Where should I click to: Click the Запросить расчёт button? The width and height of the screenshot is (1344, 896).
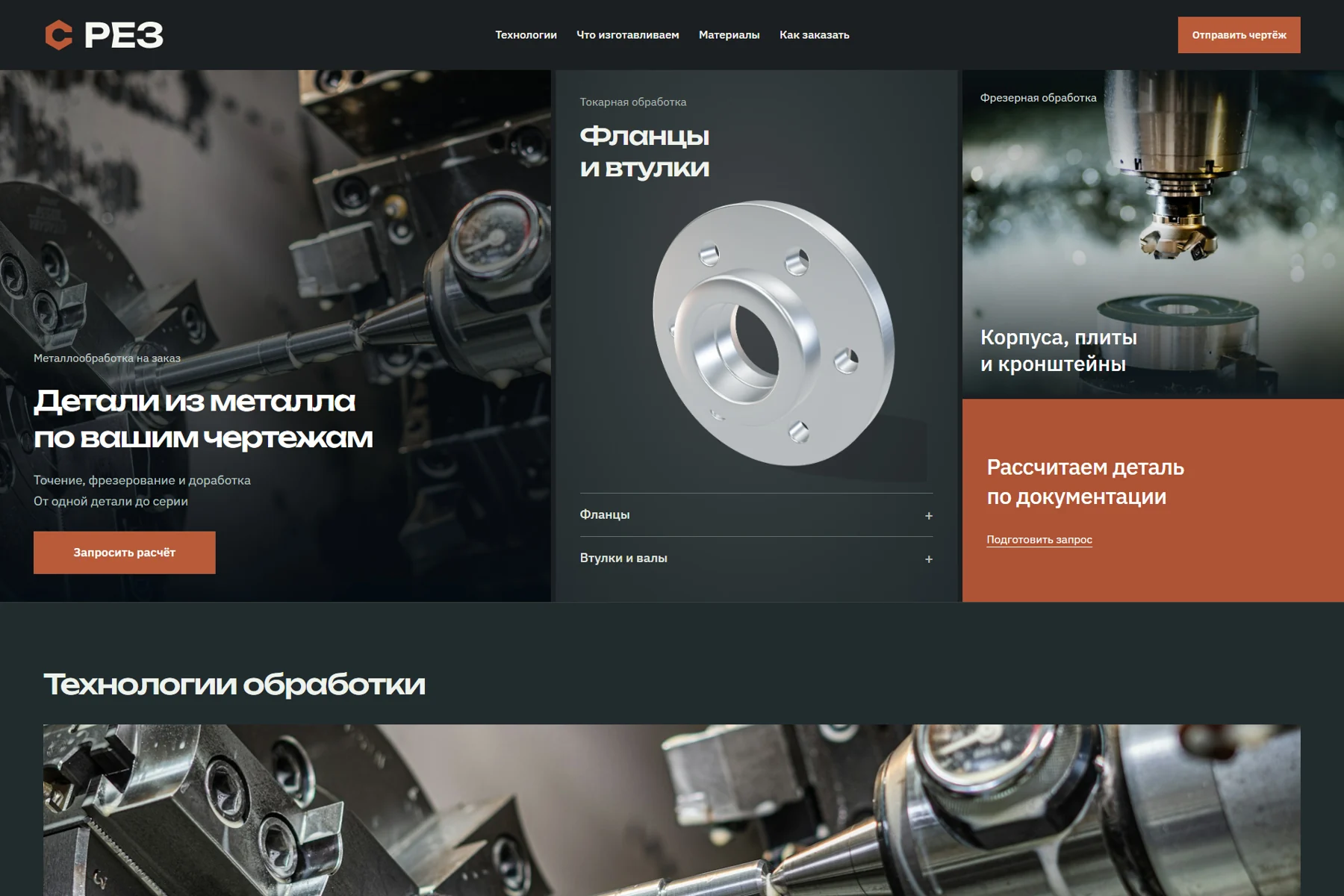click(x=125, y=553)
